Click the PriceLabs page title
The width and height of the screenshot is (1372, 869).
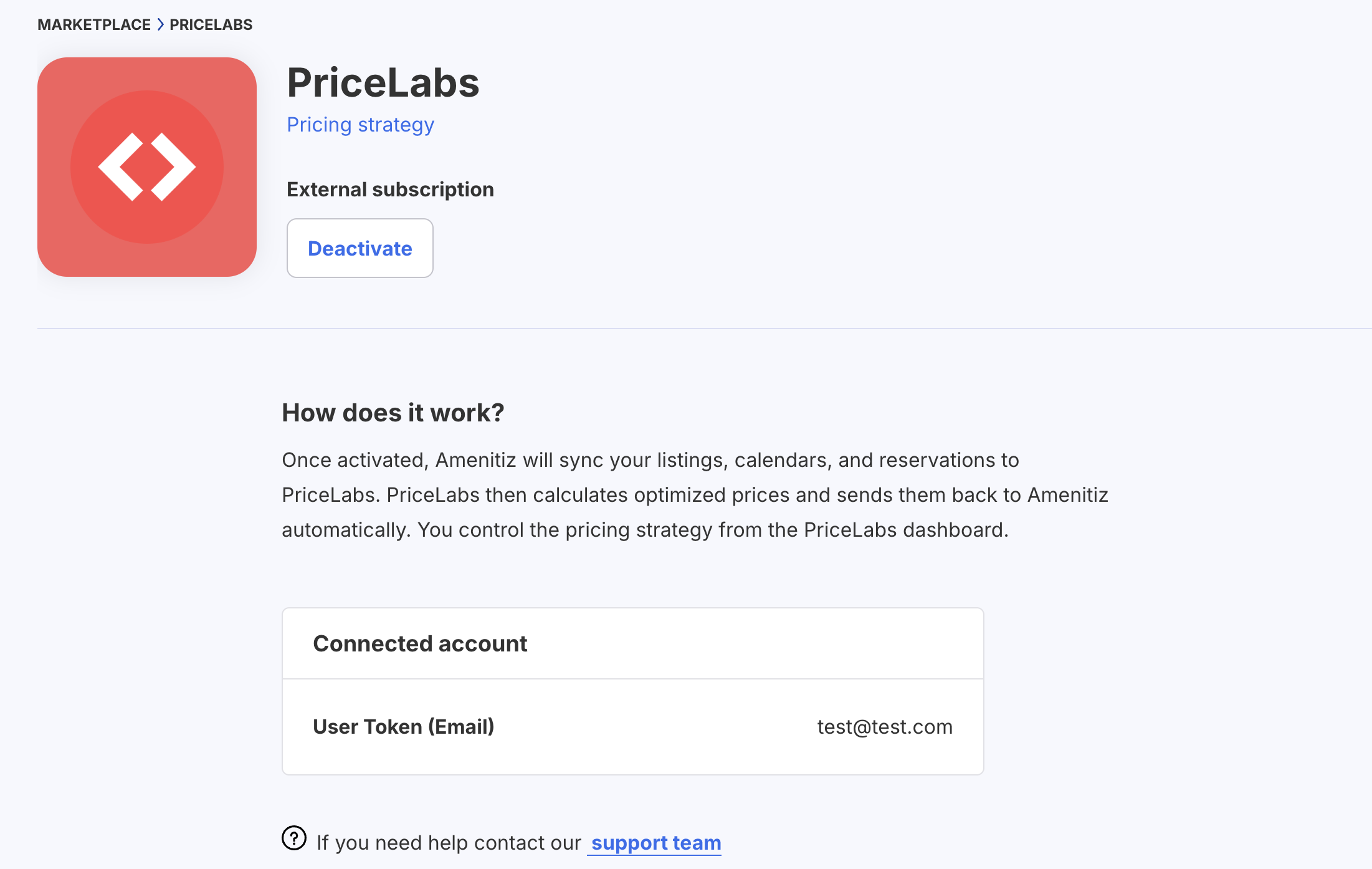(x=383, y=83)
